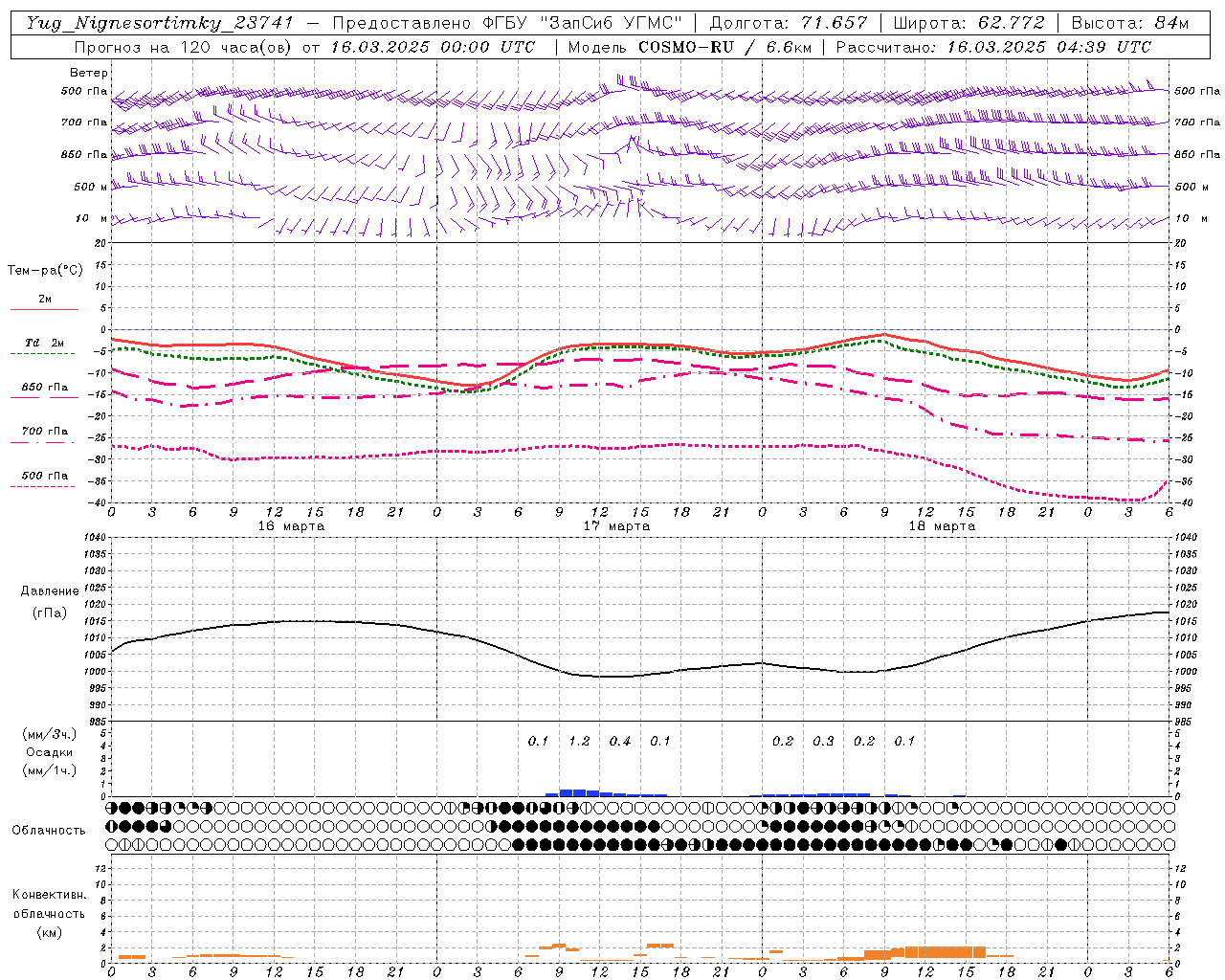Click the 16 марта date label
Viewport: 1225px width, 980px height.
click(x=292, y=526)
